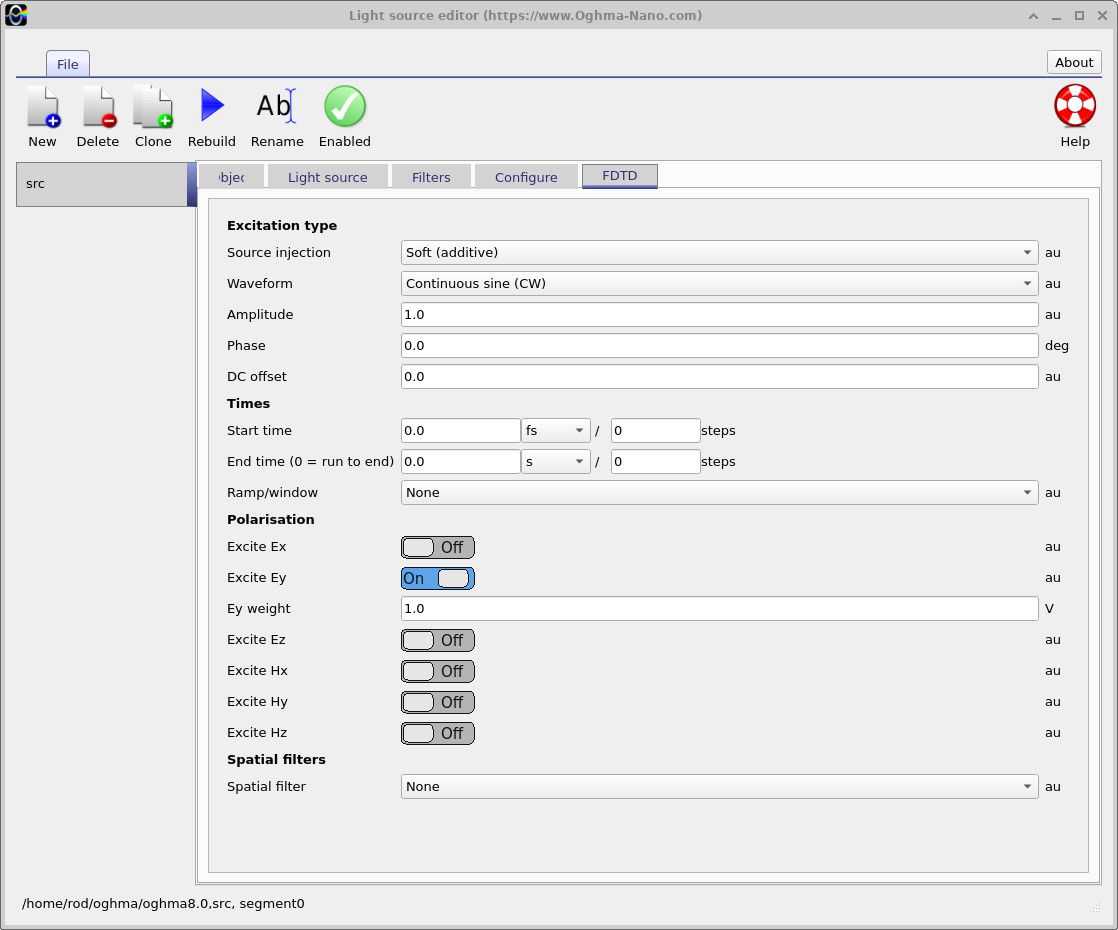Open the File ribbon tab
The height and width of the screenshot is (930, 1118).
(x=68, y=64)
